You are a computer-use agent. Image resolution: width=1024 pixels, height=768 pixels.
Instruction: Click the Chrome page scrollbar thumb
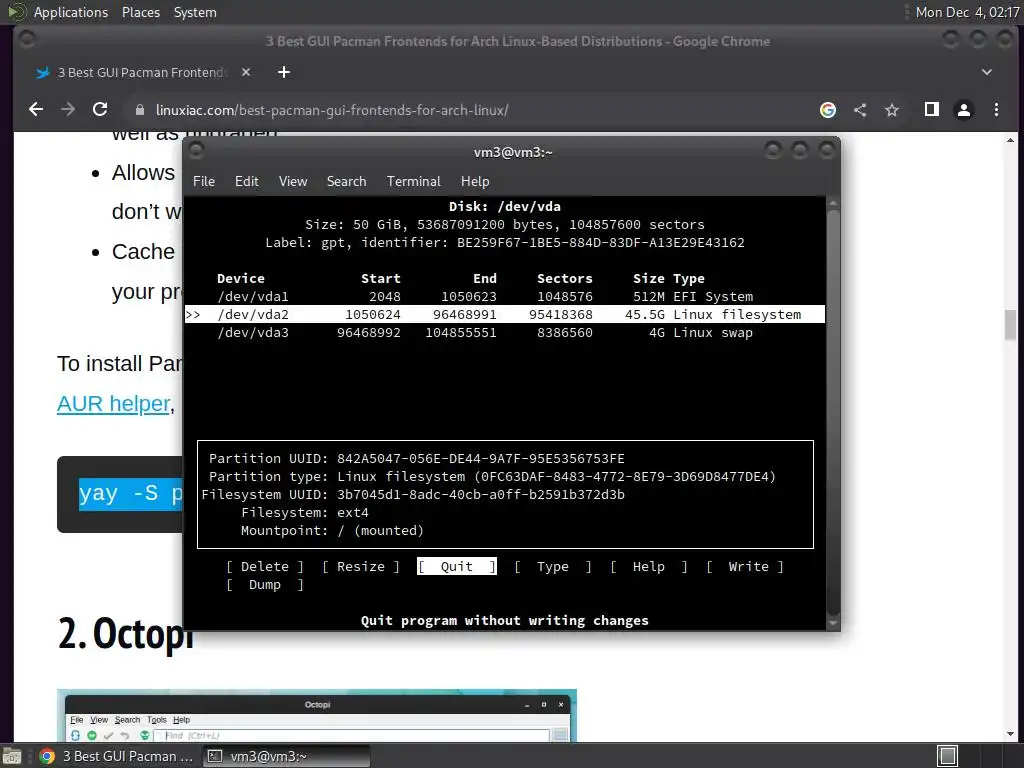(1010, 325)
